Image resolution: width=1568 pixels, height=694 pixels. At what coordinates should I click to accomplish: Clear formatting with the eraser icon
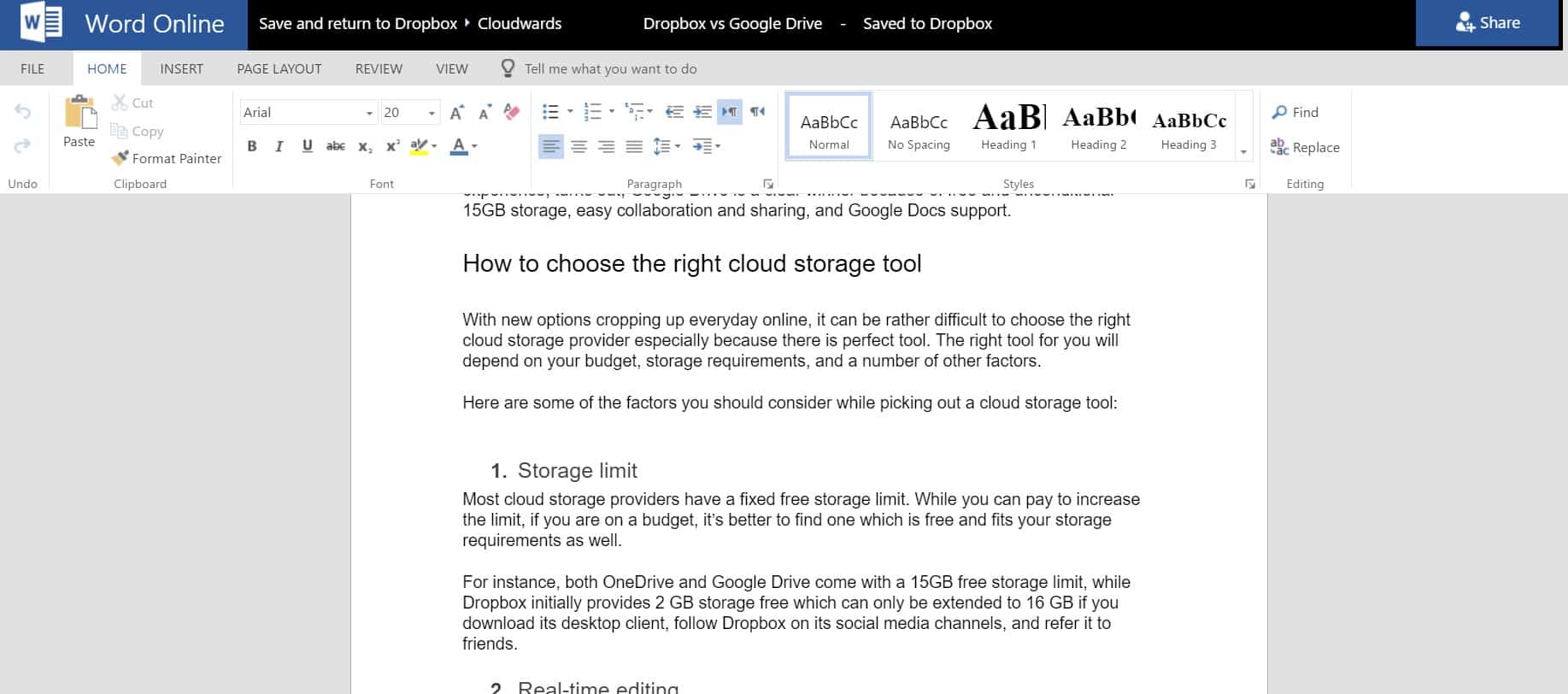click(x=512, y=112)
